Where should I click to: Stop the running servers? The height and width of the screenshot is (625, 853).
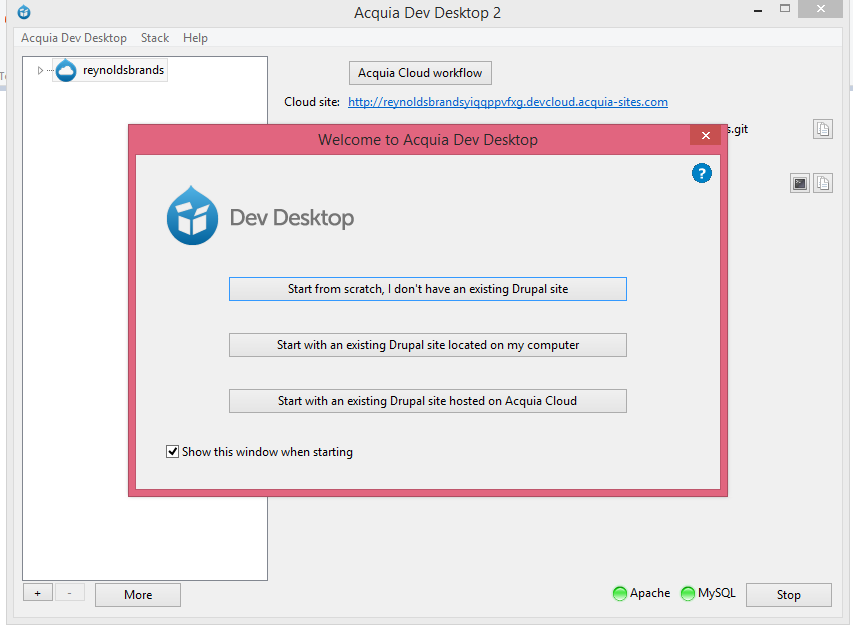788,594
